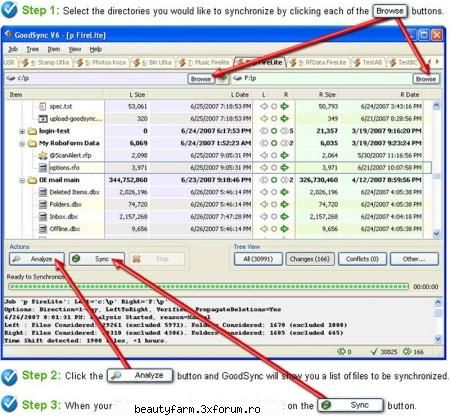Click green right arrow in Folders.dbx row
Viewport: 450px width, 416px height.
pyautogui.click(x=284, y=204)
